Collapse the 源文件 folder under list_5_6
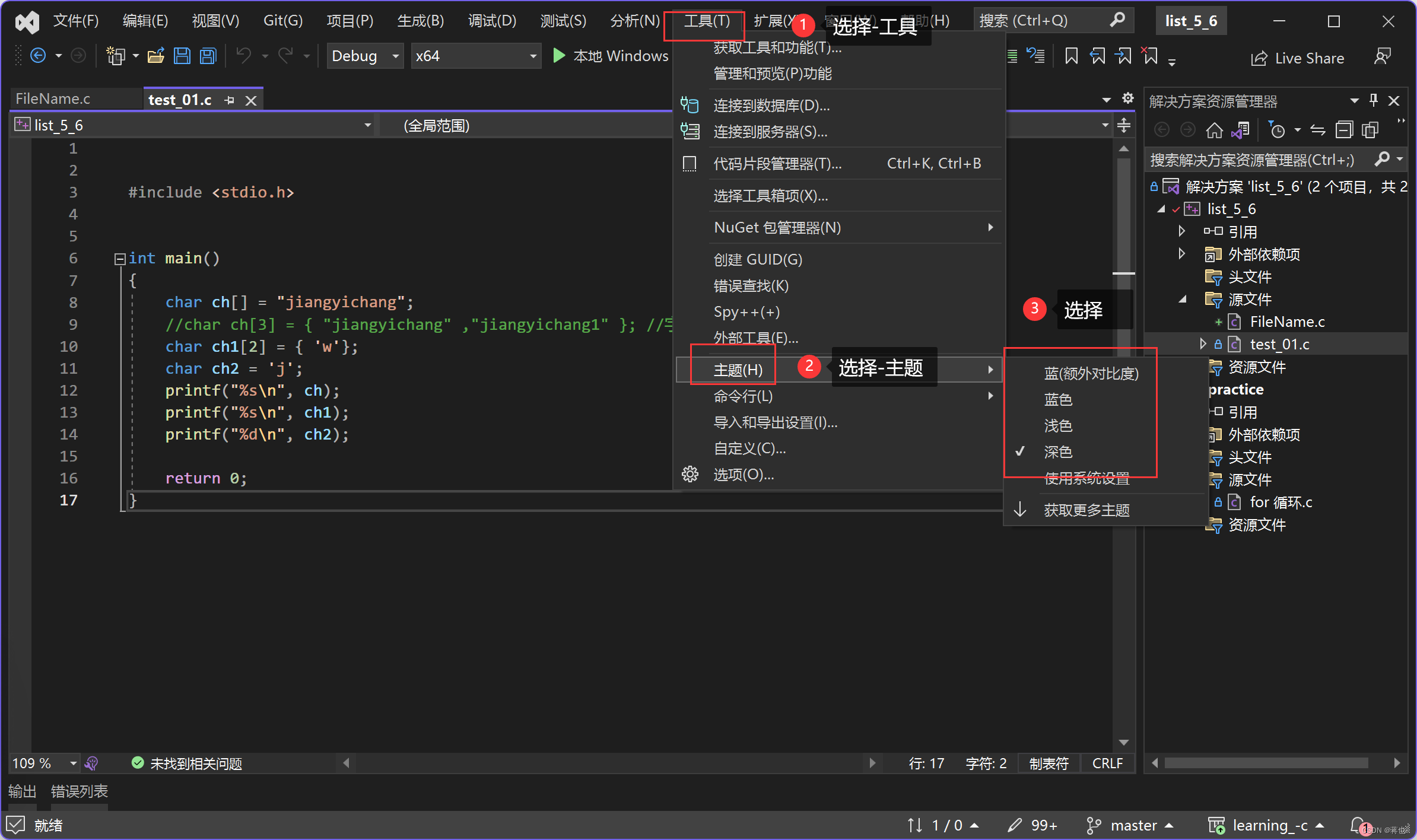The width and height of the screenshot is (1417, 840). [x=1182, y=300]
